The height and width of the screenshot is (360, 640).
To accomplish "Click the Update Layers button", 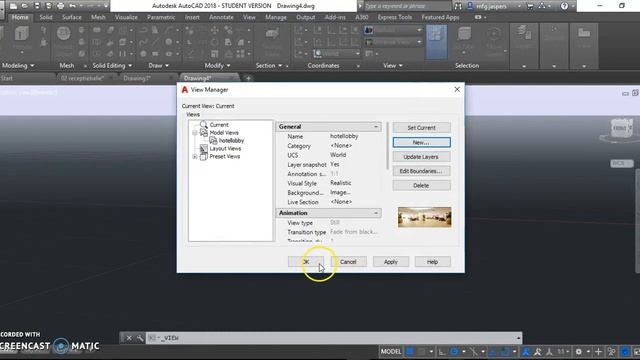I will click(x=421, y=157).
